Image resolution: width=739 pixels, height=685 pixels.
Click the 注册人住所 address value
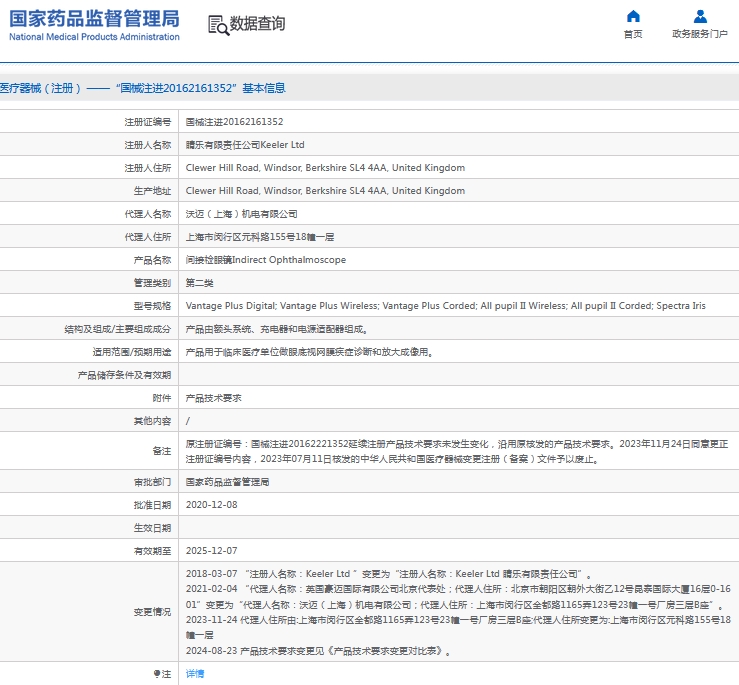pos(325,168)
